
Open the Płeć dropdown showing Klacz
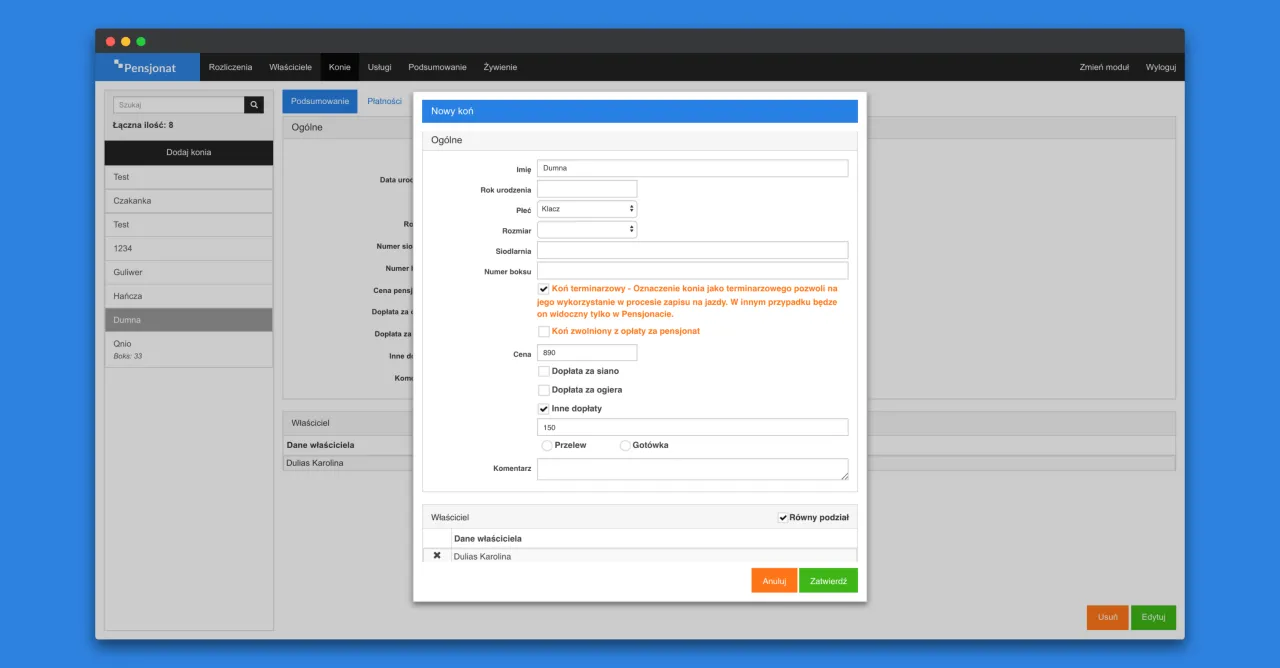tap(587, 209)
